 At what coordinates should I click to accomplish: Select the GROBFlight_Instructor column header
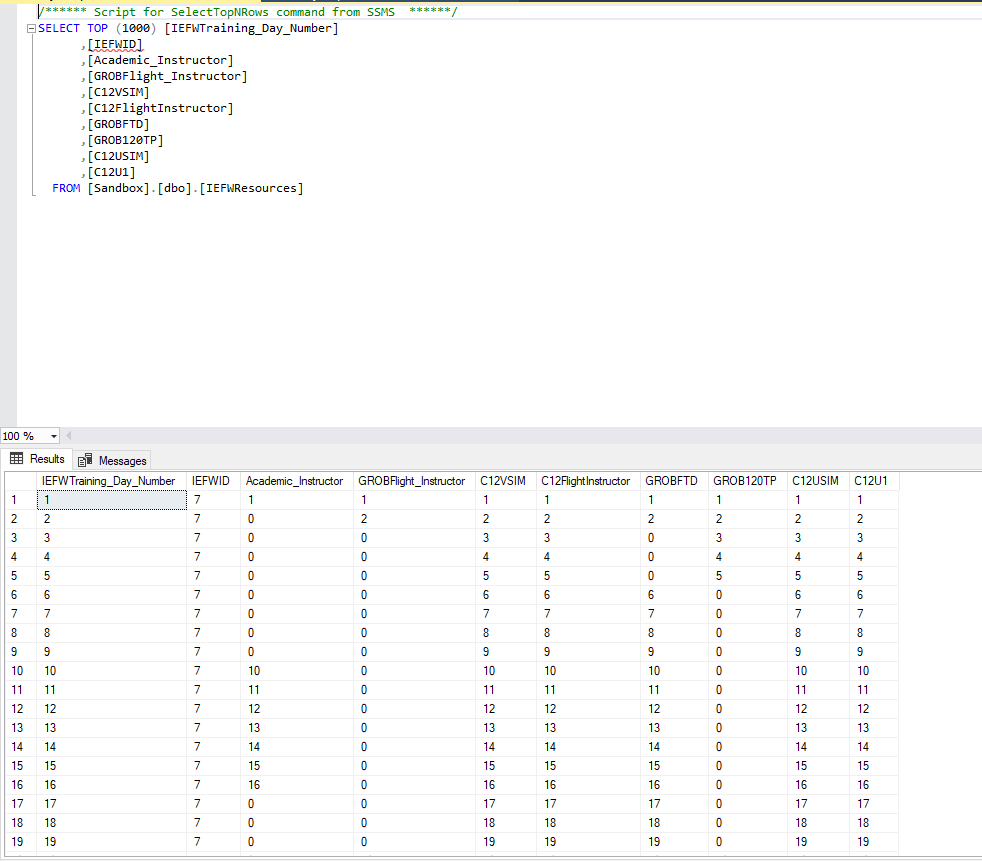click(414, 481)
